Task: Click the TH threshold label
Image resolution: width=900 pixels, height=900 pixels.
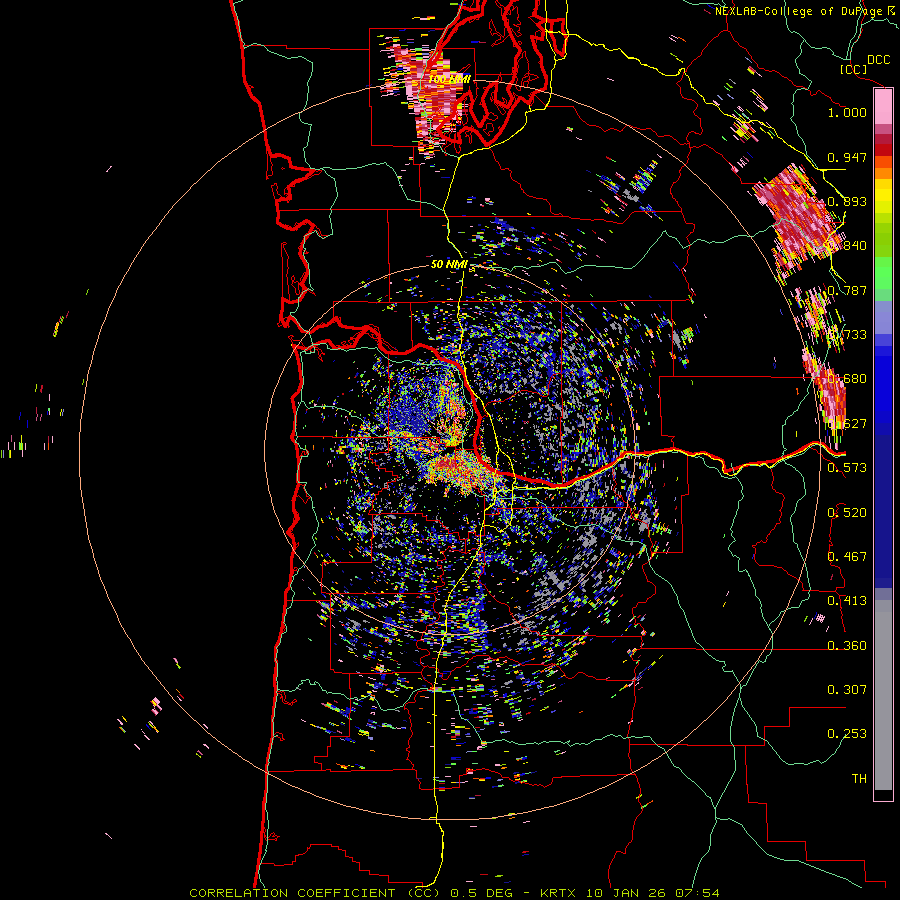Action: [859, 779]
